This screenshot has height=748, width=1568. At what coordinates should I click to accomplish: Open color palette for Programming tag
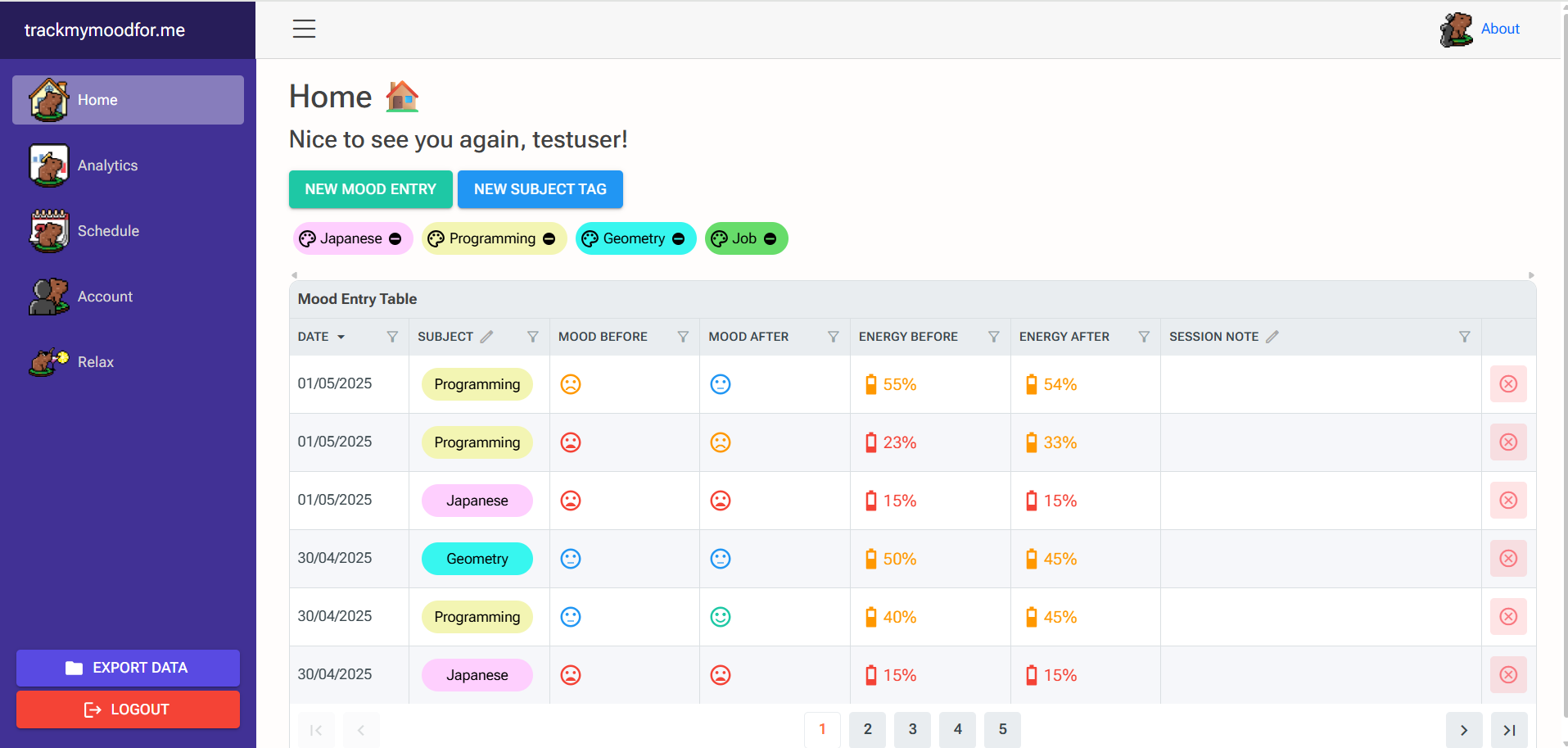tap(436, 238)
